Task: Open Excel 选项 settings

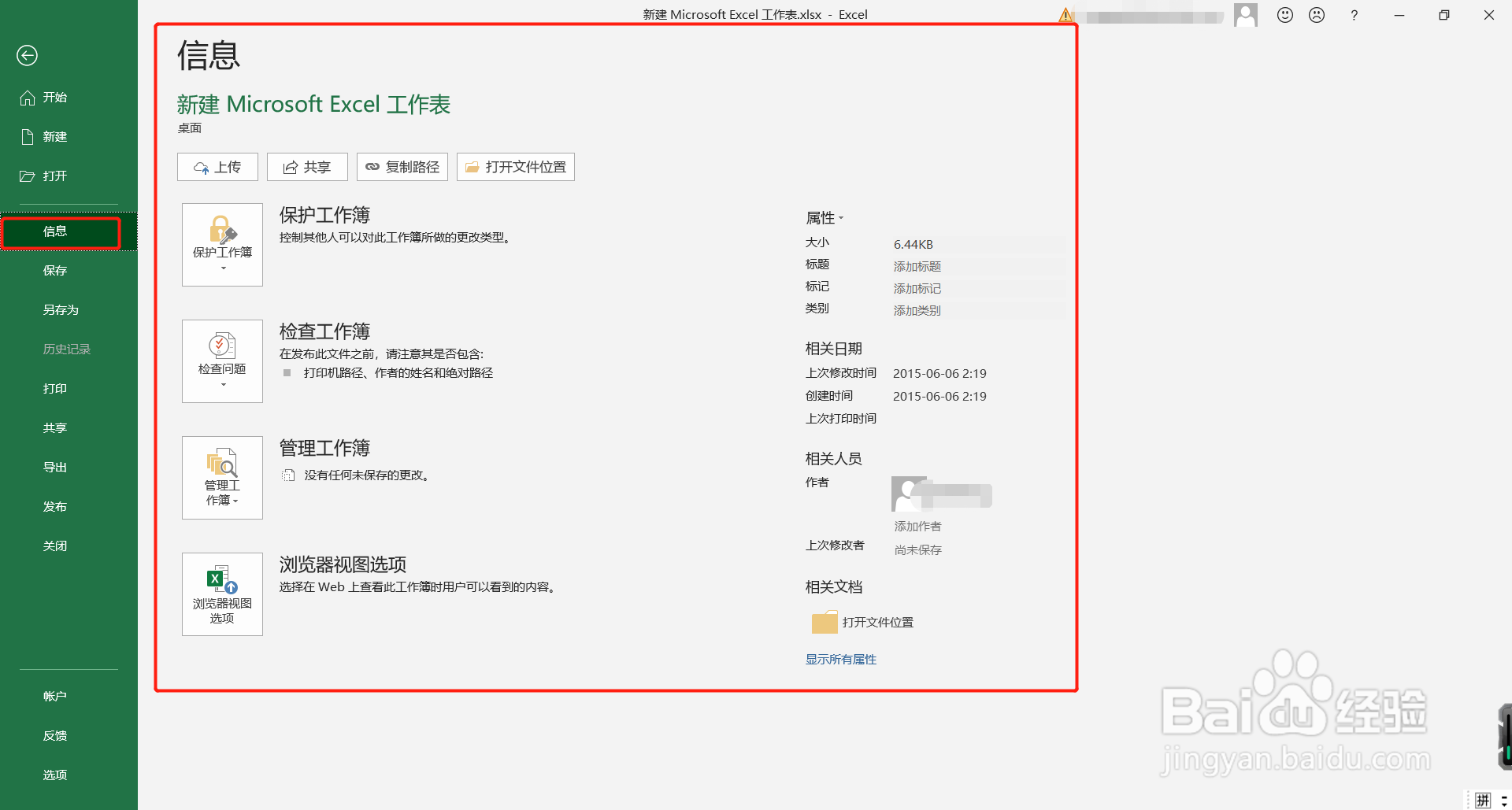Action: point(69,775)
